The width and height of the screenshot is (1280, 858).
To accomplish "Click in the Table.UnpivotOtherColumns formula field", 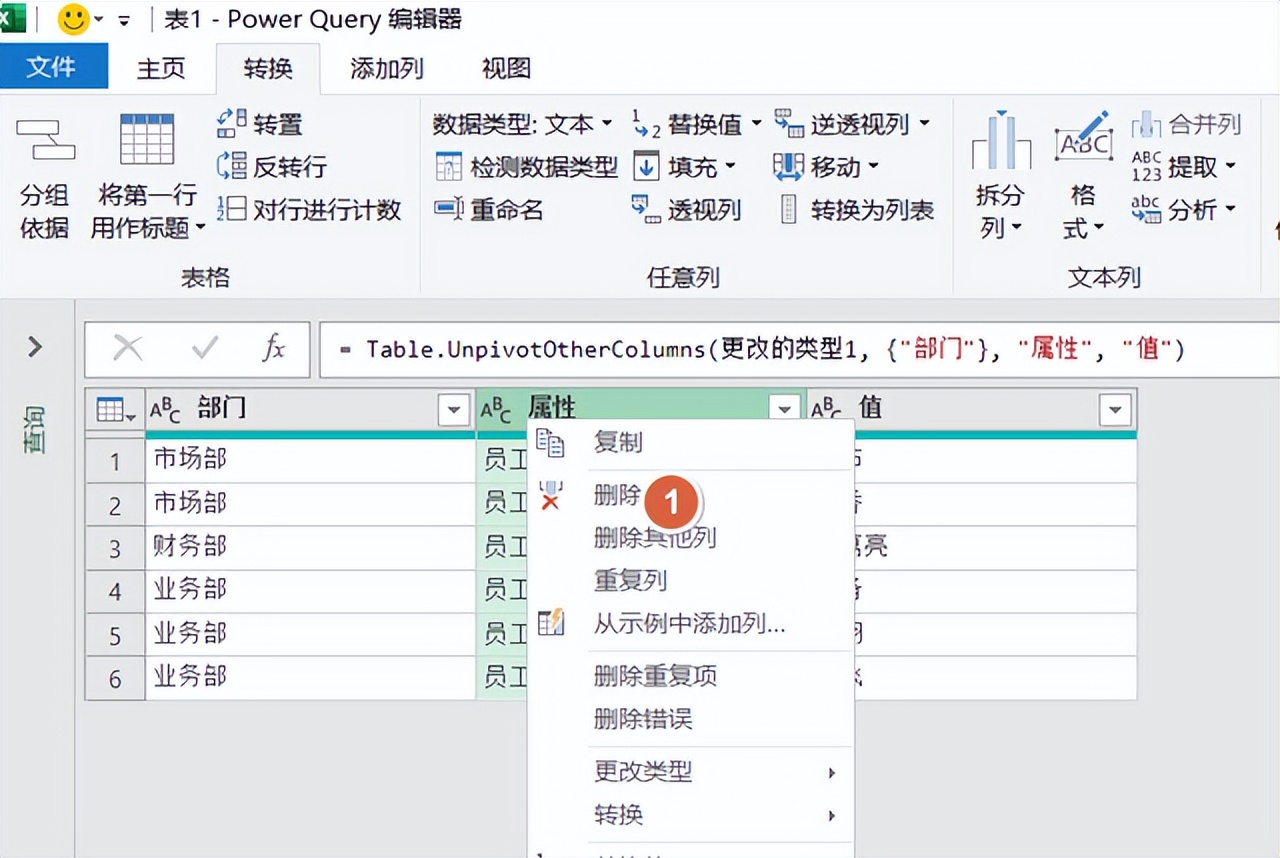I will [798, 349].
